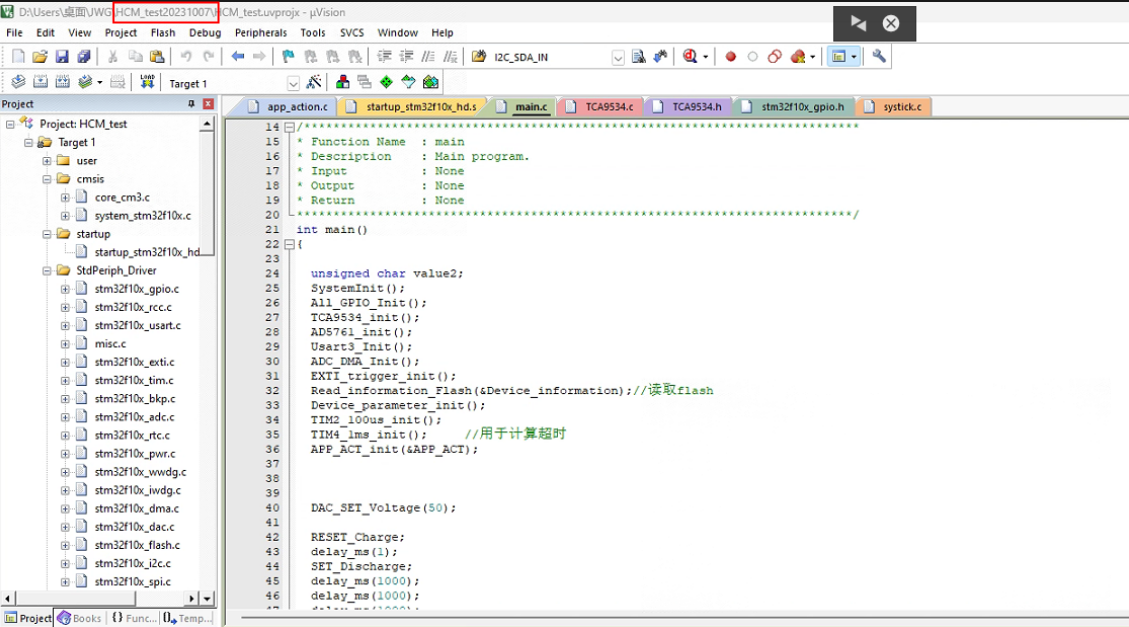This screenshot has height=627, width=1129.
Task: Select misc.c in the project tree
Action: coord(110,344)
